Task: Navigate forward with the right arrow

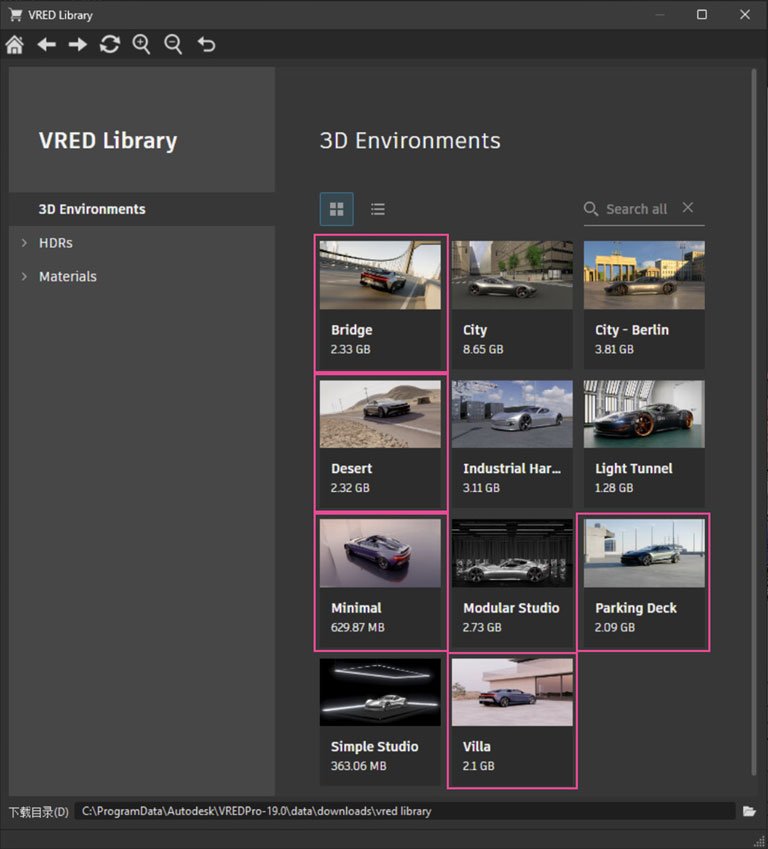Action: (78, 44)
